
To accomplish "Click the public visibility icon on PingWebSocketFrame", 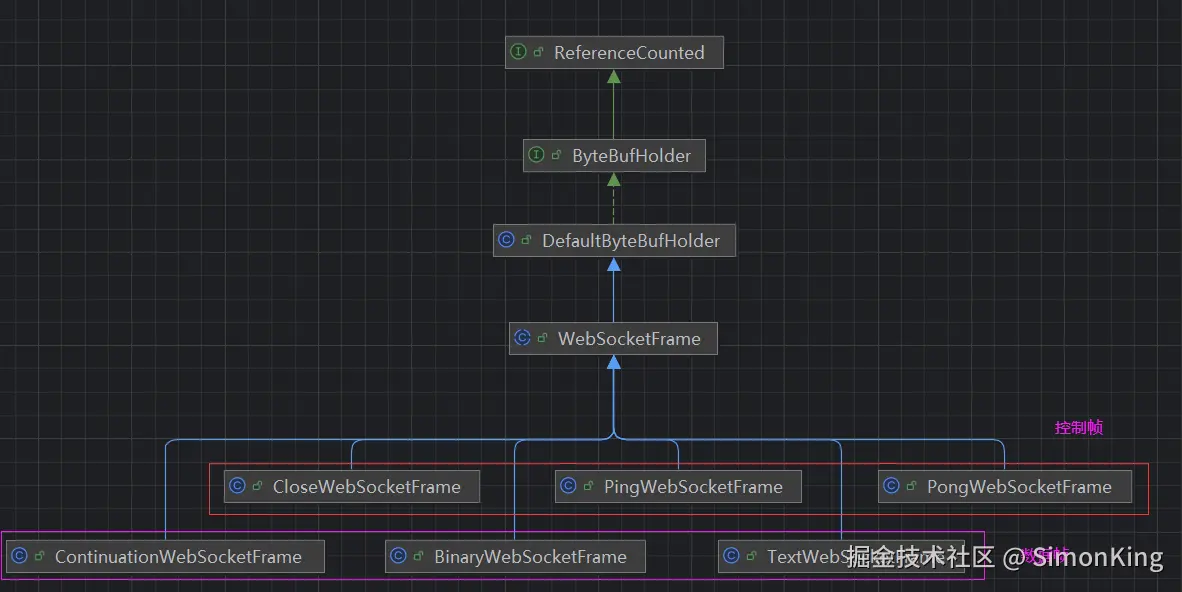I will [x=588, y=486].
